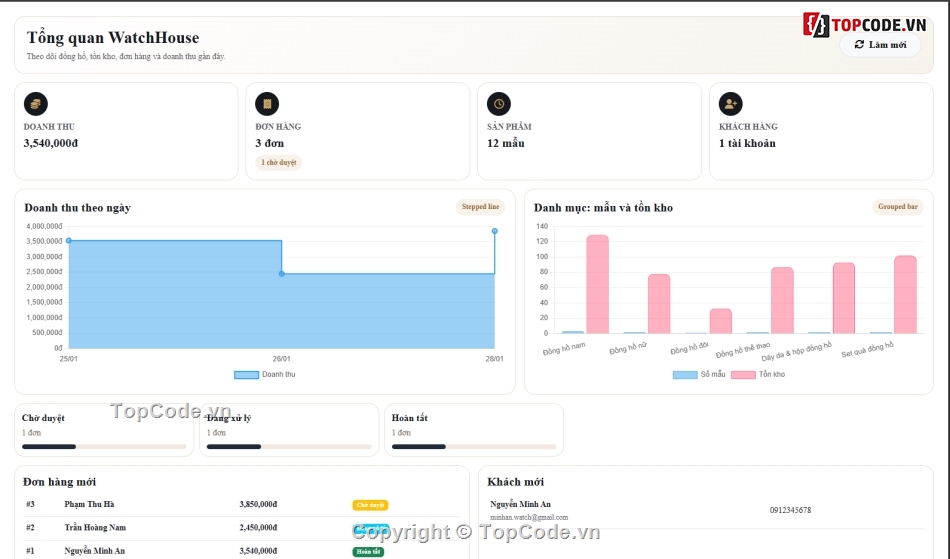Click the Chờ duyệt progress bar
This screenshot has width=950, height=559.
[x=104, y=447]
